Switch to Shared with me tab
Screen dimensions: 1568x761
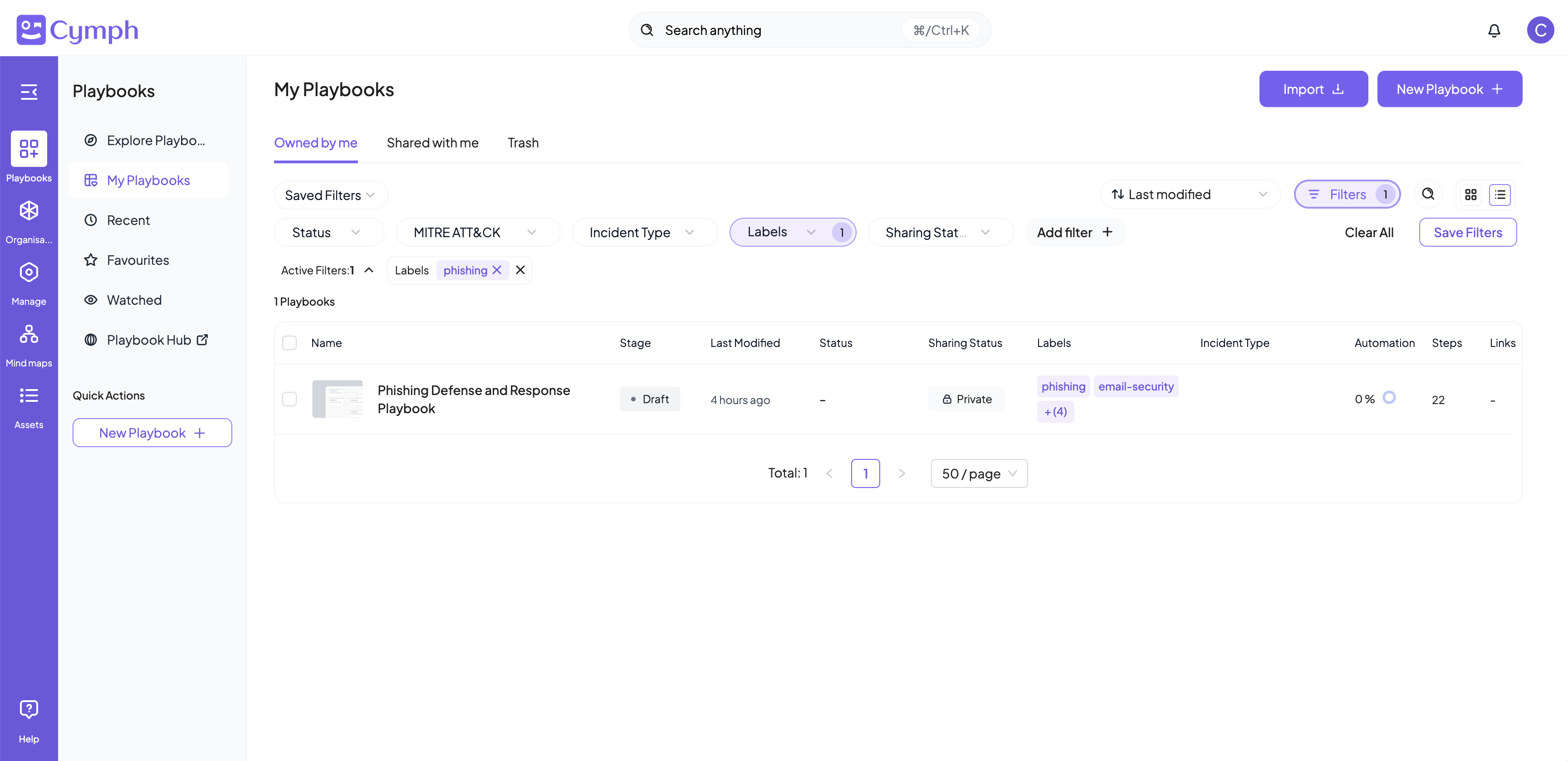(x=432, y=143)
